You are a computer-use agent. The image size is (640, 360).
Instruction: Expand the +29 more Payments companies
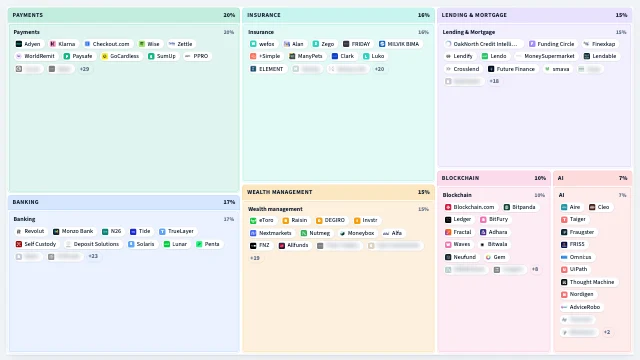(x=84, y=69)
